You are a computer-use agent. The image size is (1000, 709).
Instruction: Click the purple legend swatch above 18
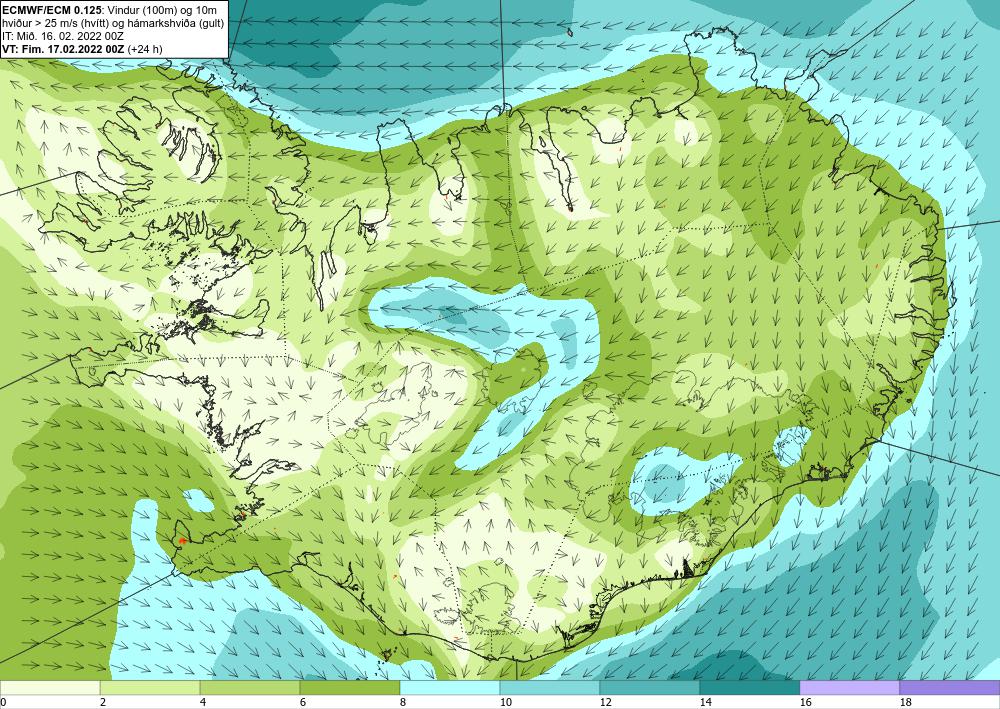click(x=950, y=688)
